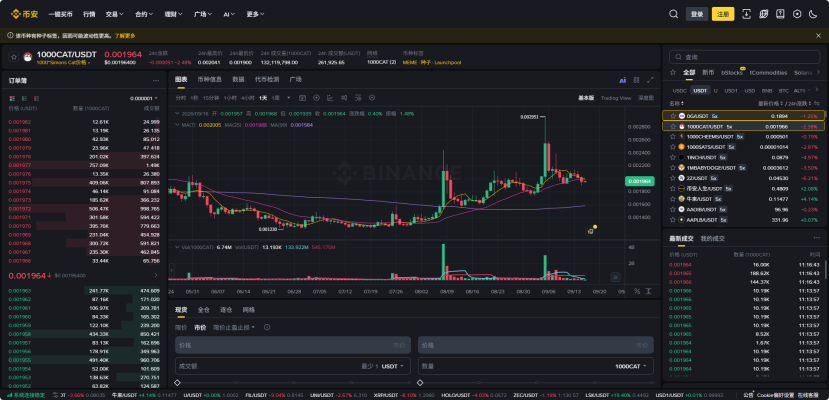Click the 登录 login button
This screenshot has width=829, height=400.
coord(697,14)
